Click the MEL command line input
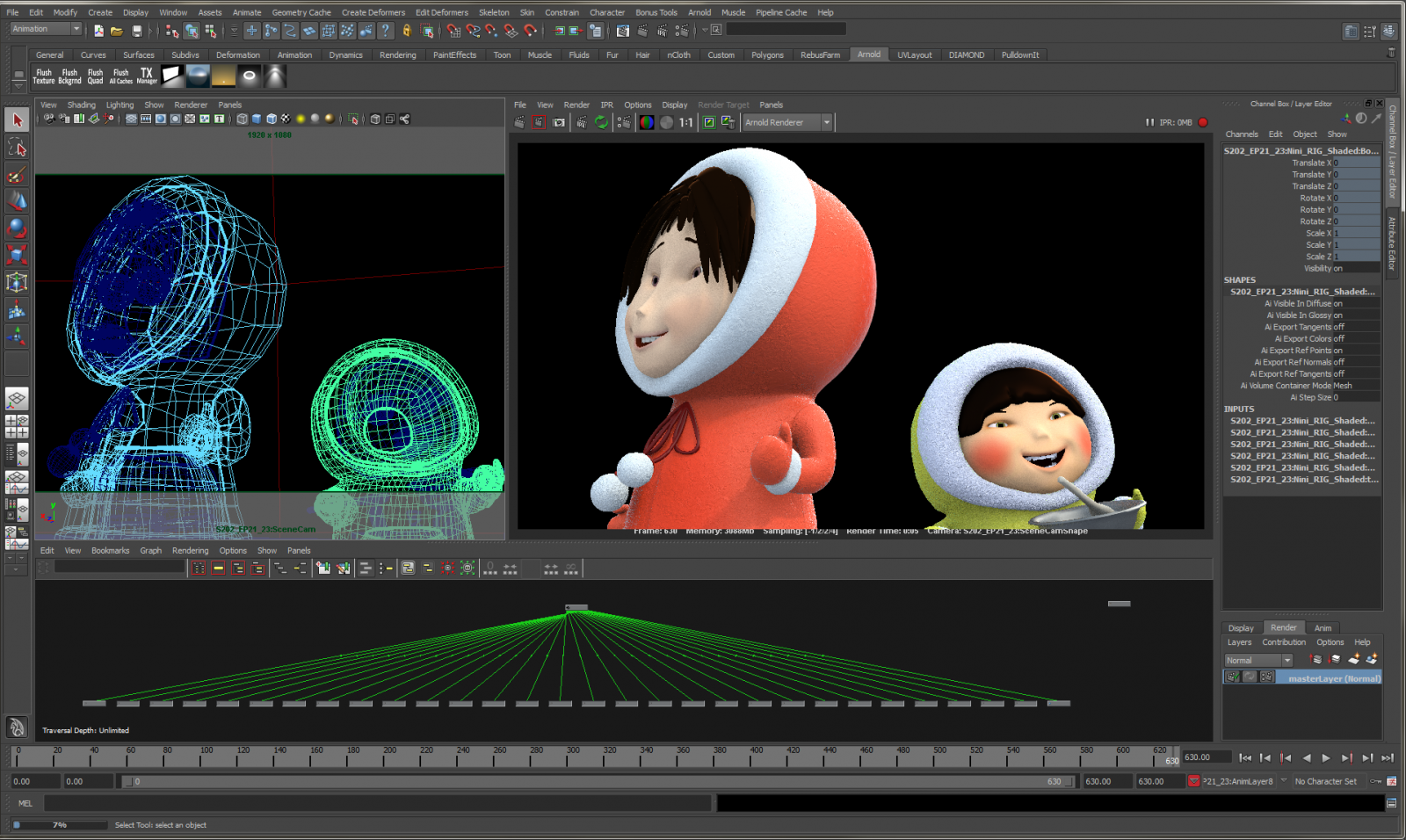This screenshot has height=840, width=1406. (x=377, y=803)
